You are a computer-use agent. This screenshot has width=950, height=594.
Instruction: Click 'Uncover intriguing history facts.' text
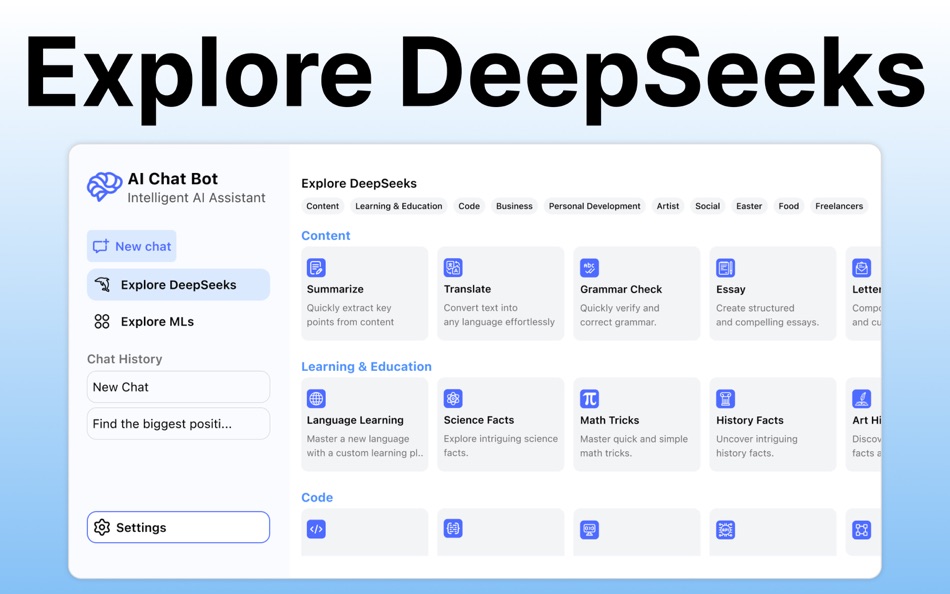[x=757, y=446]
